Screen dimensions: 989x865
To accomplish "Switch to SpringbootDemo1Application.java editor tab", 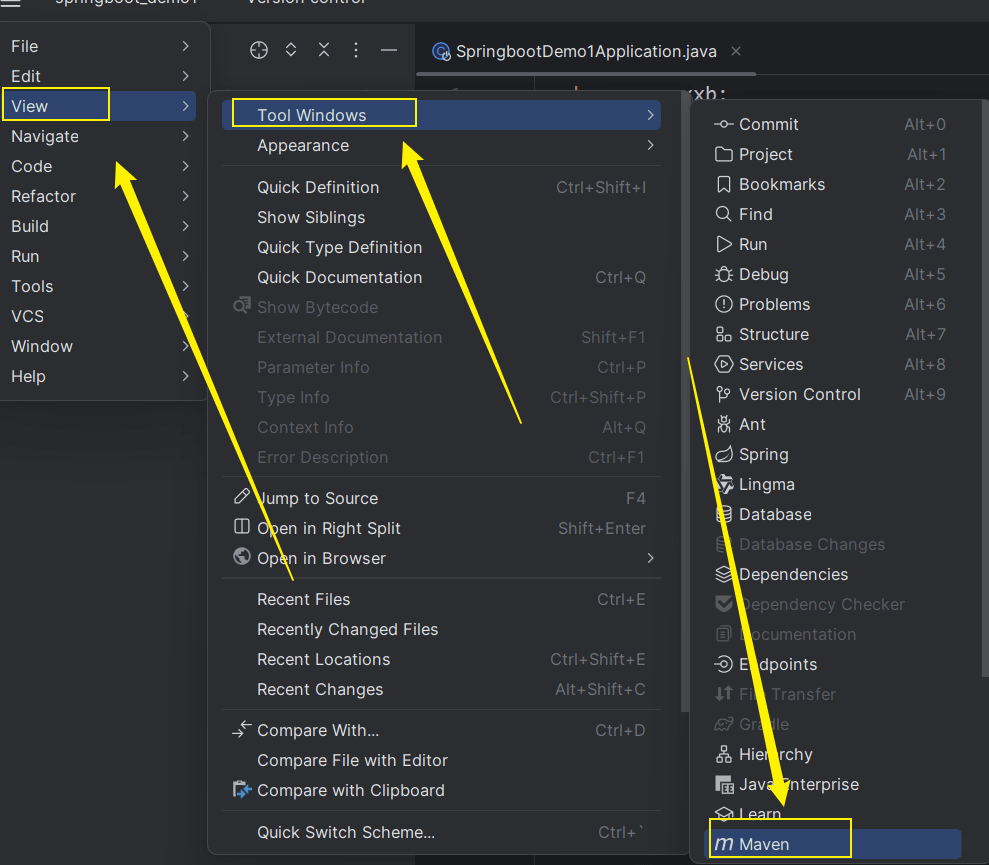I will click(585, 51).
